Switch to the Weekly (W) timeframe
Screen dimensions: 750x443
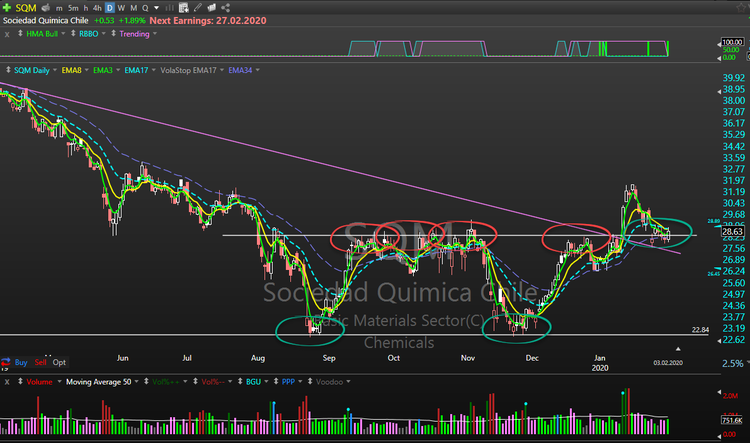click(121, 6)
